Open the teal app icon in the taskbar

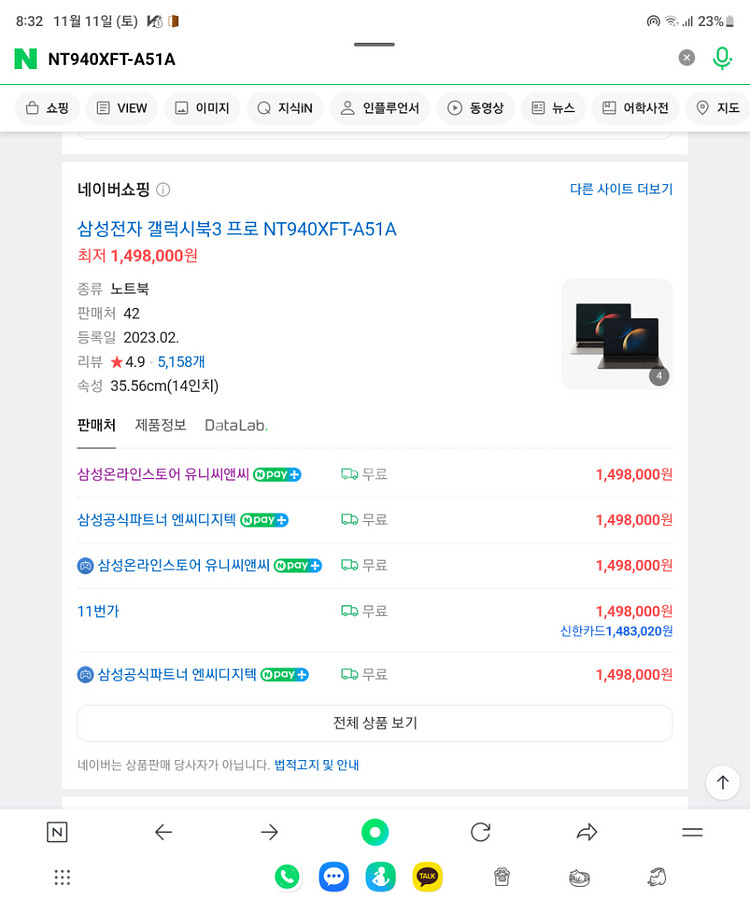coord(380,877)
